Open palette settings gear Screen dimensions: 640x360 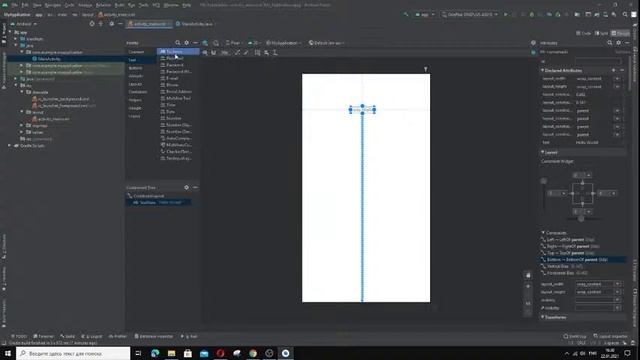187,42
